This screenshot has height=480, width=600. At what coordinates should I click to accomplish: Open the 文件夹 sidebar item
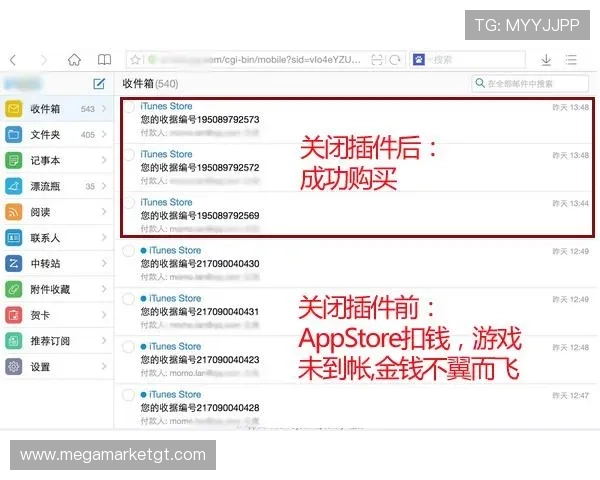[57, 134]
